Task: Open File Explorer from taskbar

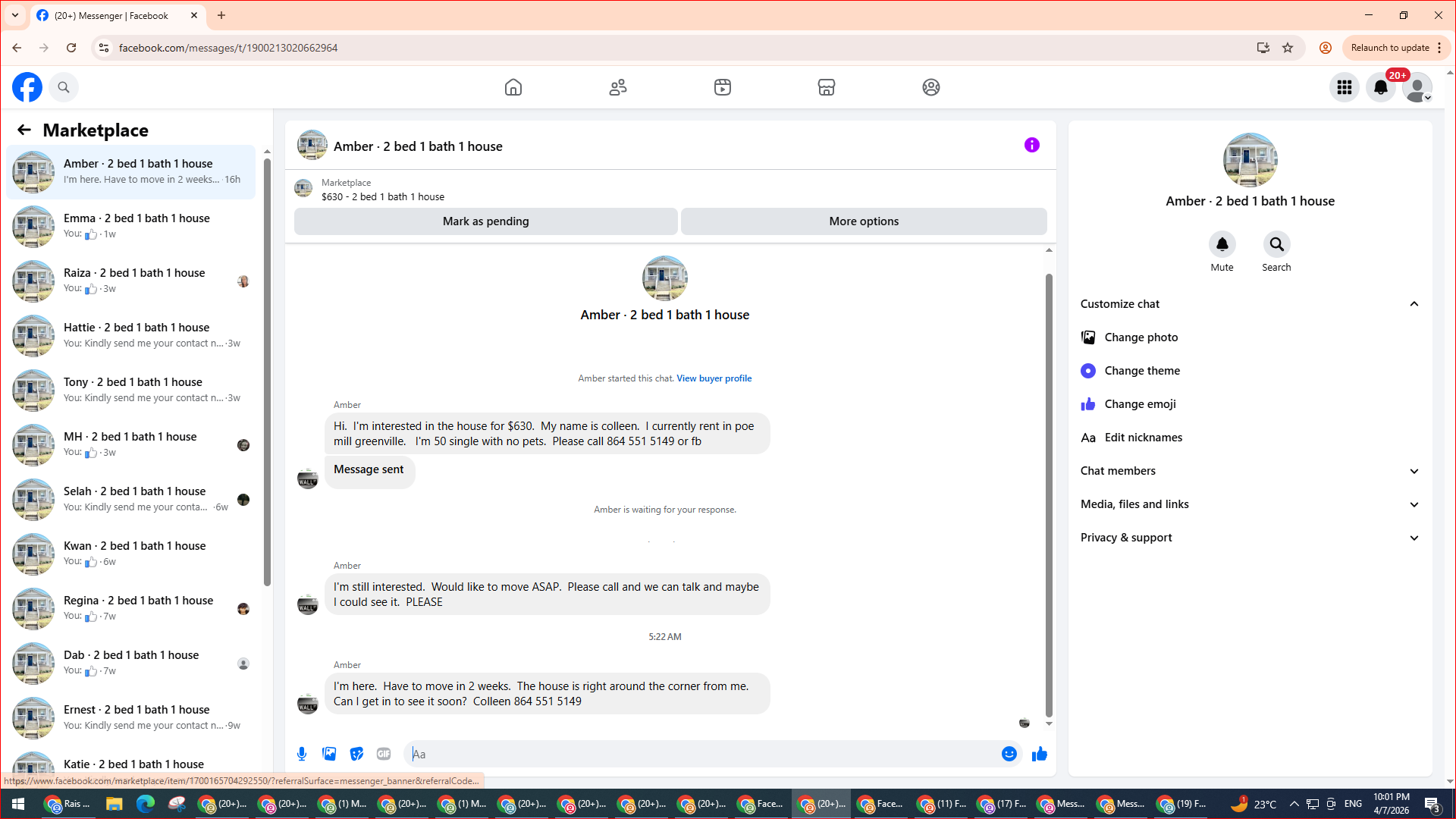Action: point(114,804)
